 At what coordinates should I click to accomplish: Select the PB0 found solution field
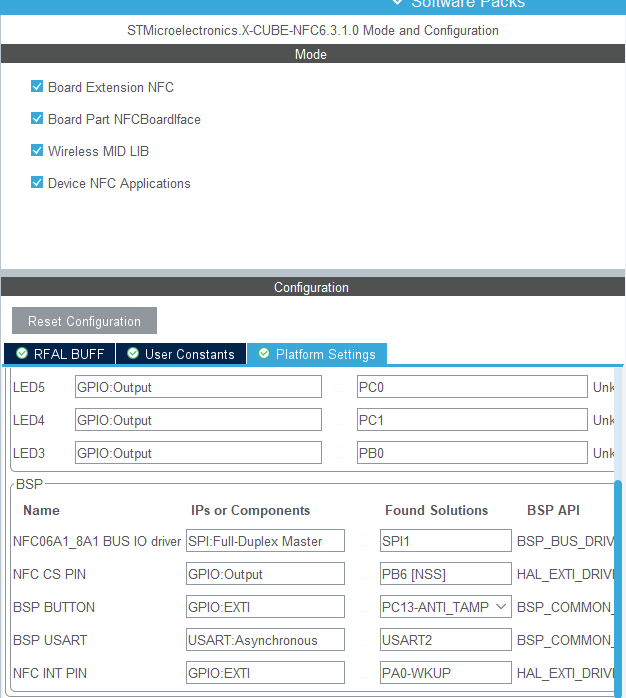pos(472,453)
